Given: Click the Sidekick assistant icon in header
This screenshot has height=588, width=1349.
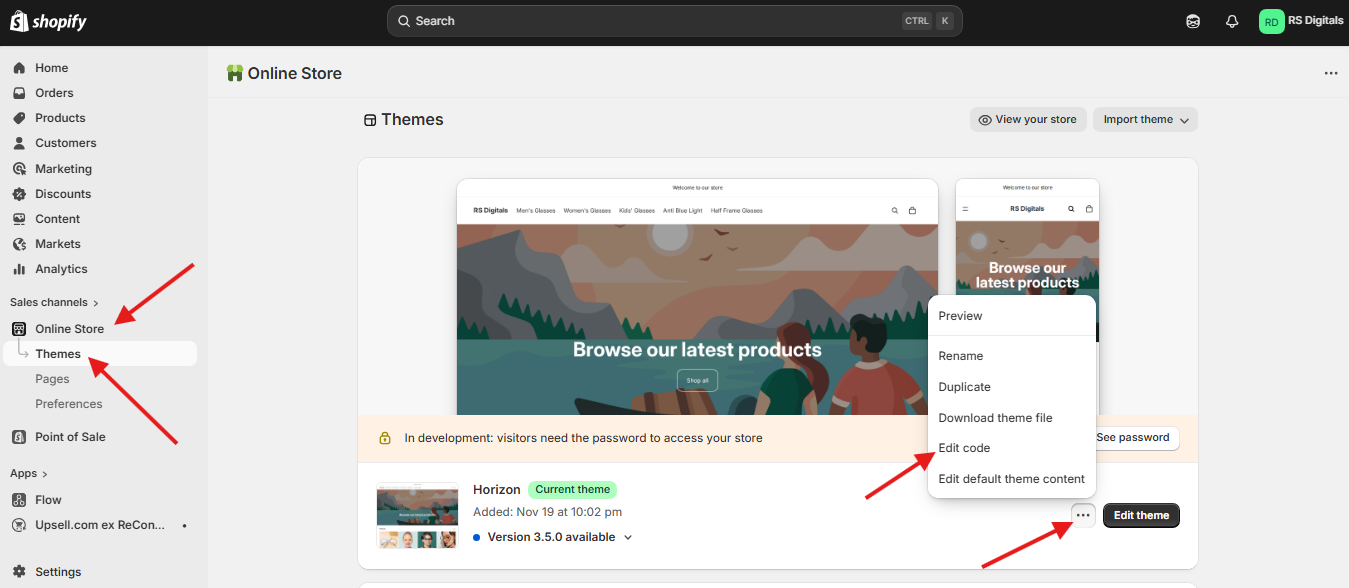Looking at the screenshot, I should coord(1193,21).
